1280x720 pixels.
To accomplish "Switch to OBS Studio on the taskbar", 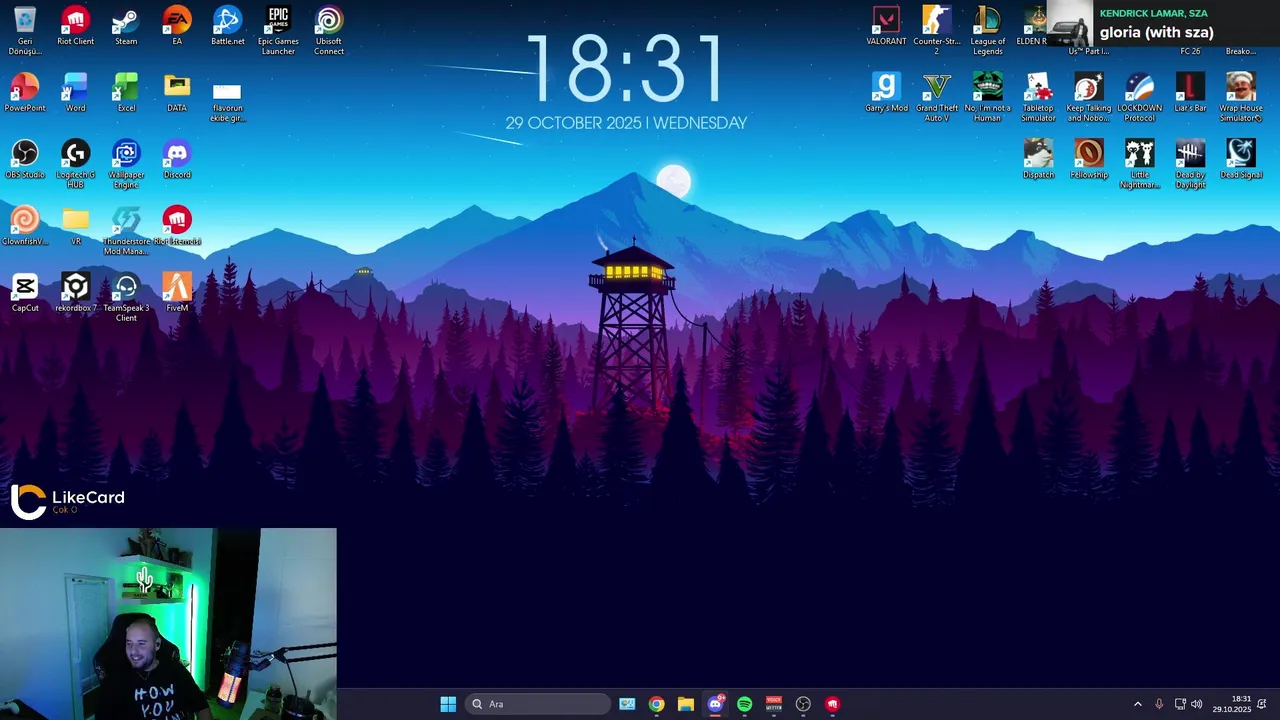I will [x=803, y=704].
